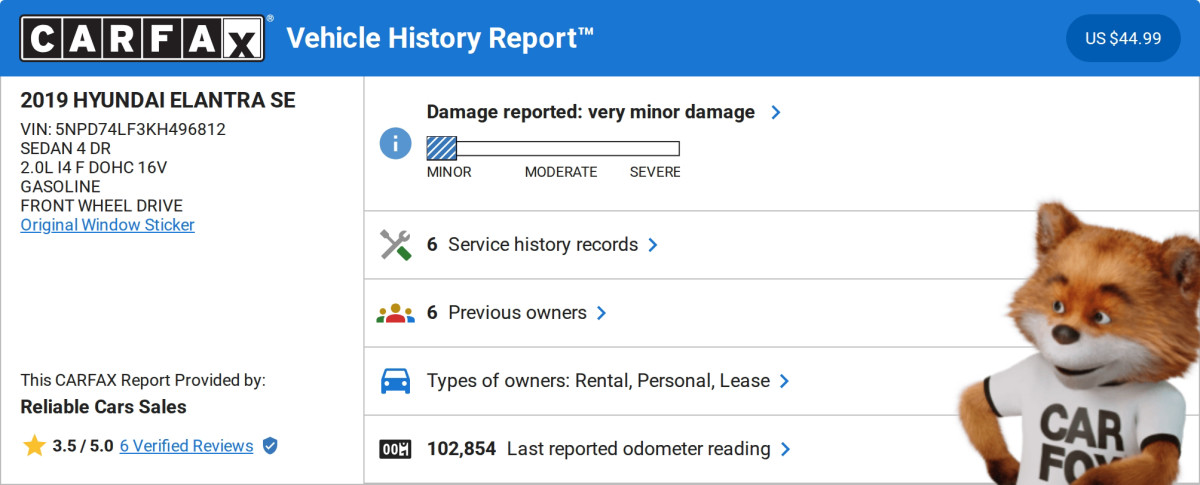The height and width of the screenshot is (485, 1200).
Task: Expand last reported odometer reading chevron
Action: tap(785, 449)
